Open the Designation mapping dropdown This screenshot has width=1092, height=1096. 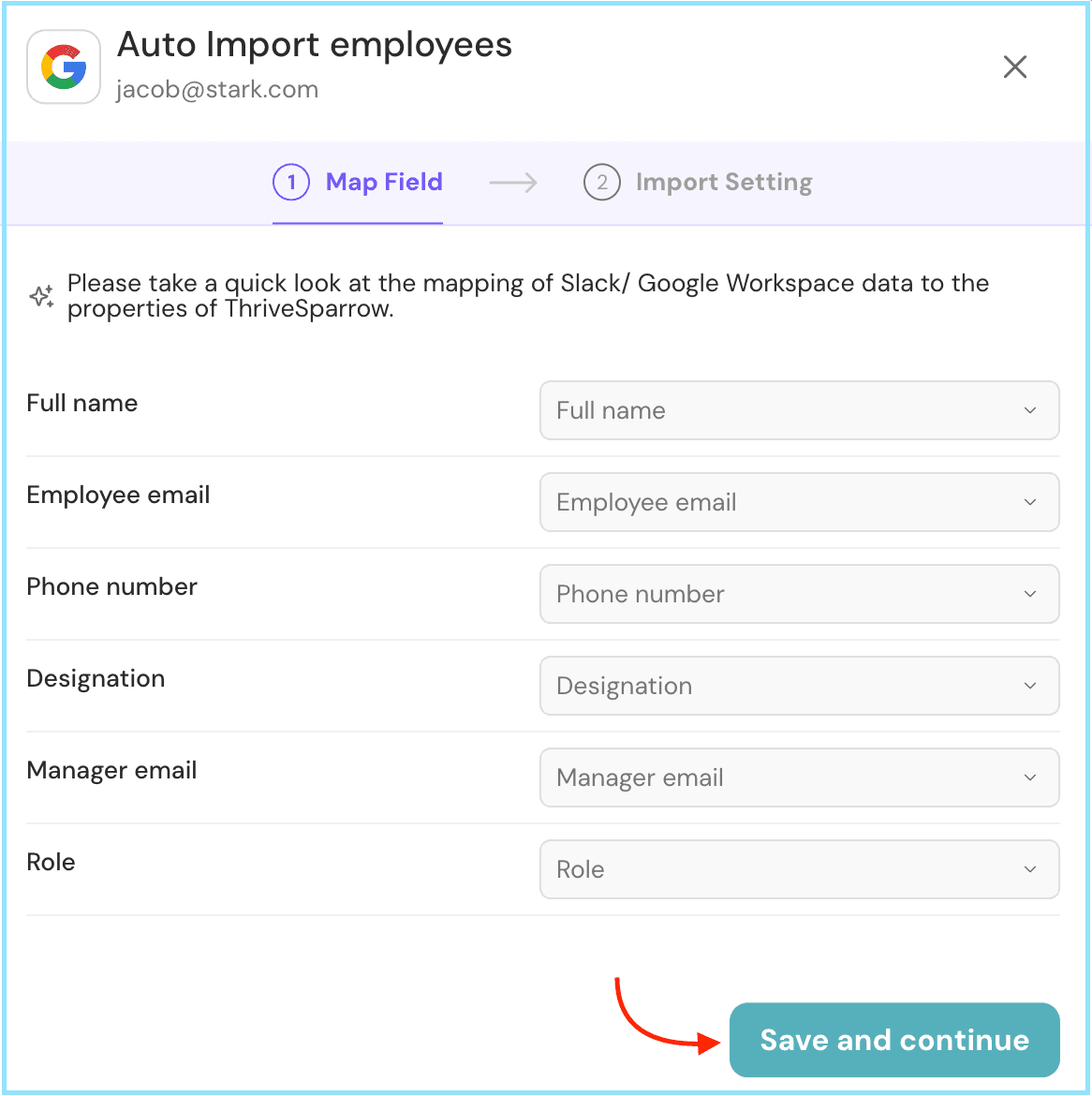(x=799, y=686)
